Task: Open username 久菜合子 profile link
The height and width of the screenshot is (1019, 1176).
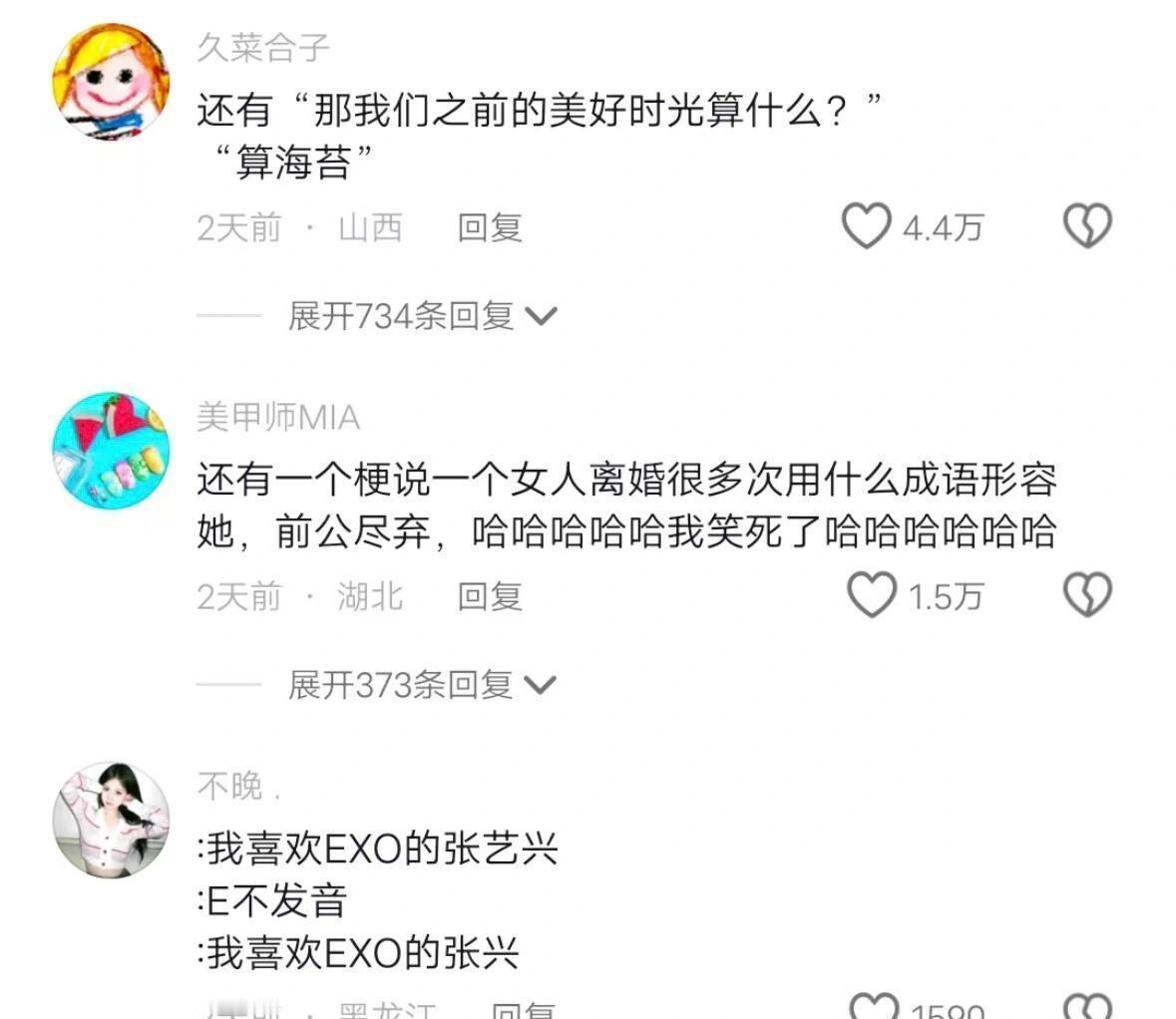Action: pyautogui.click(x=263, y=48)
